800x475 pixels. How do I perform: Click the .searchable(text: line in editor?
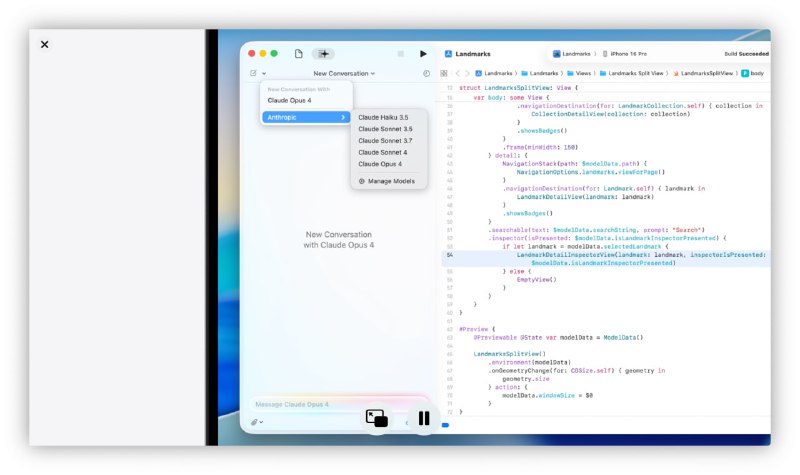click(x=596, y=230)
